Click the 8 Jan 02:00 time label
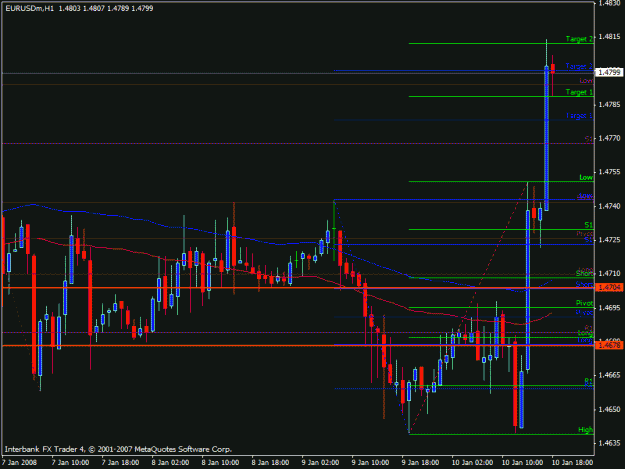The image size is (625, 469). [x=170, y=463]
